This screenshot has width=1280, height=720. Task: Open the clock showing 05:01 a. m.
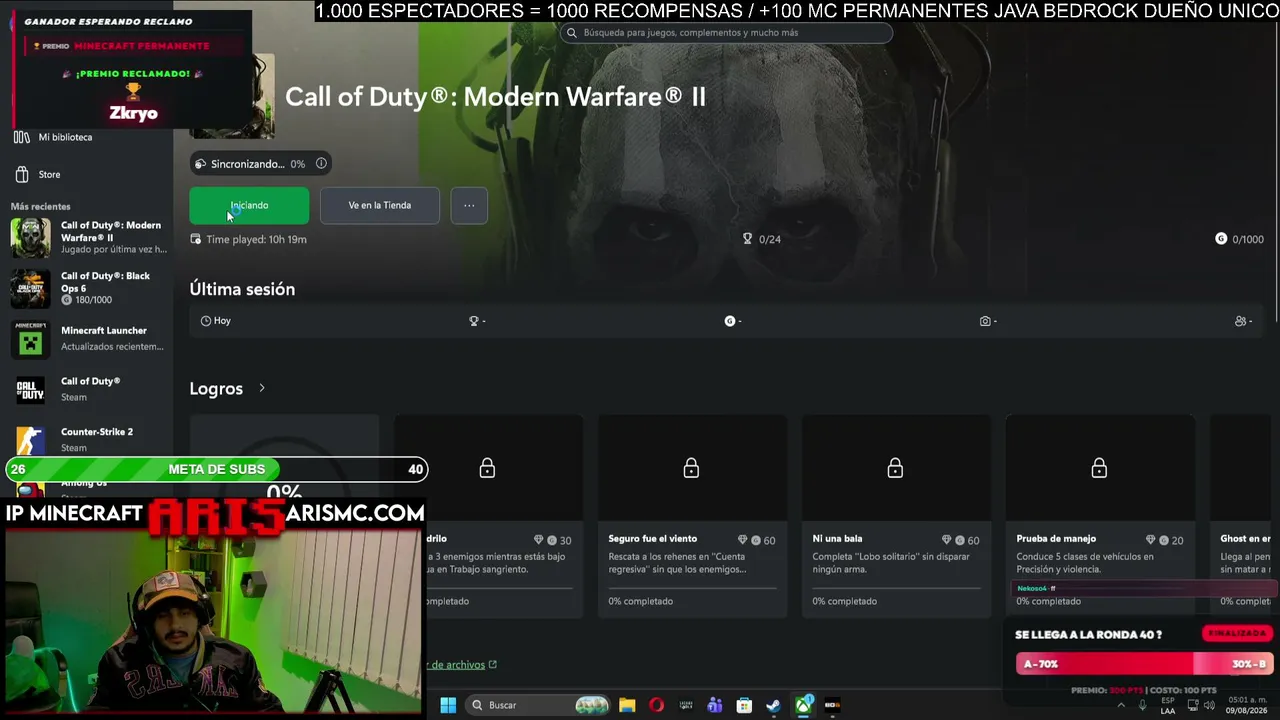[x=1247, y=705]
